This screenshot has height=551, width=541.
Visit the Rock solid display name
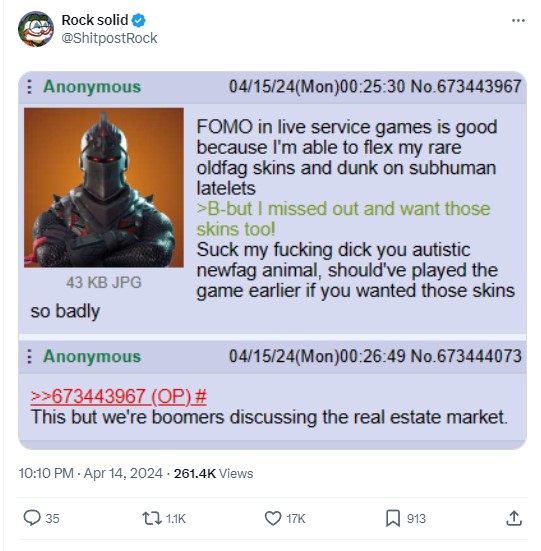(x=94, y=20)
